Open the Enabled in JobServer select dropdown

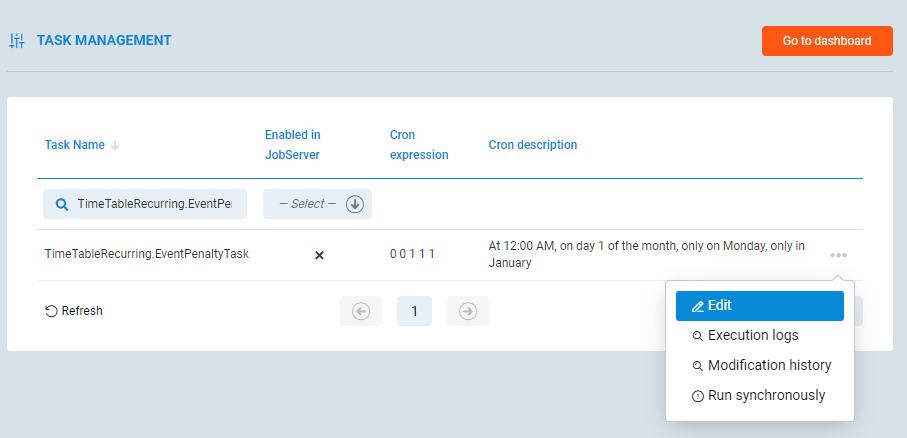pyautogui.click(x=308, y=204)
